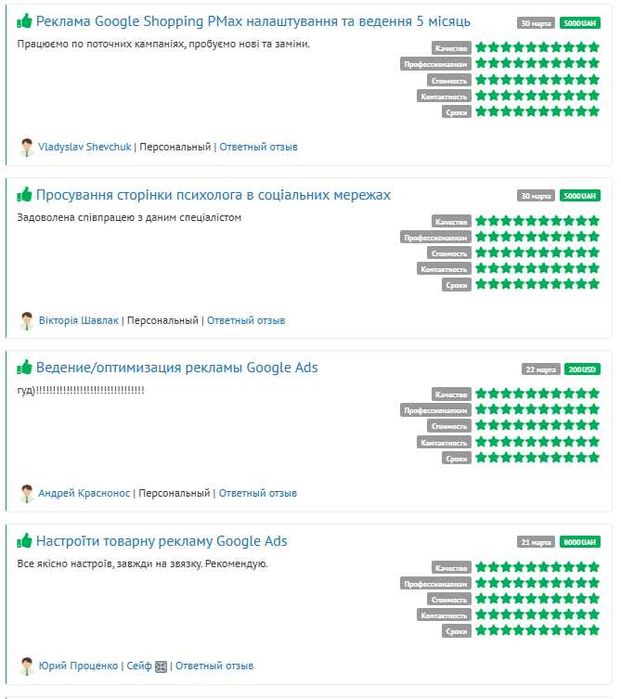Open Ведение/оптимизация рекламы Google Ads title
This screenshot has width=621, height=699.
tap(176, 367)
